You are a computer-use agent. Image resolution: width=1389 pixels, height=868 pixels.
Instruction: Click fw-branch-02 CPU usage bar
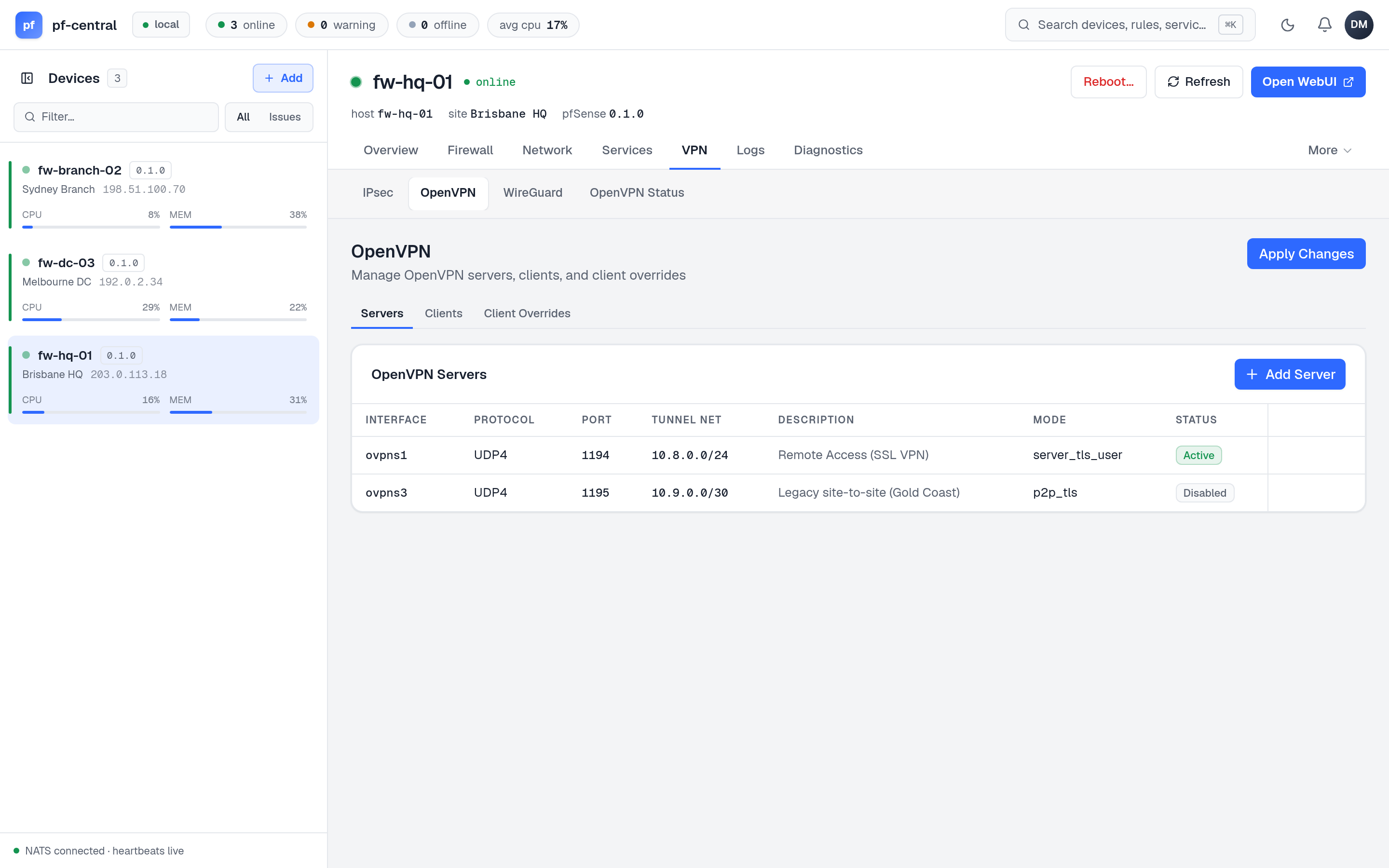coord(91,227)
